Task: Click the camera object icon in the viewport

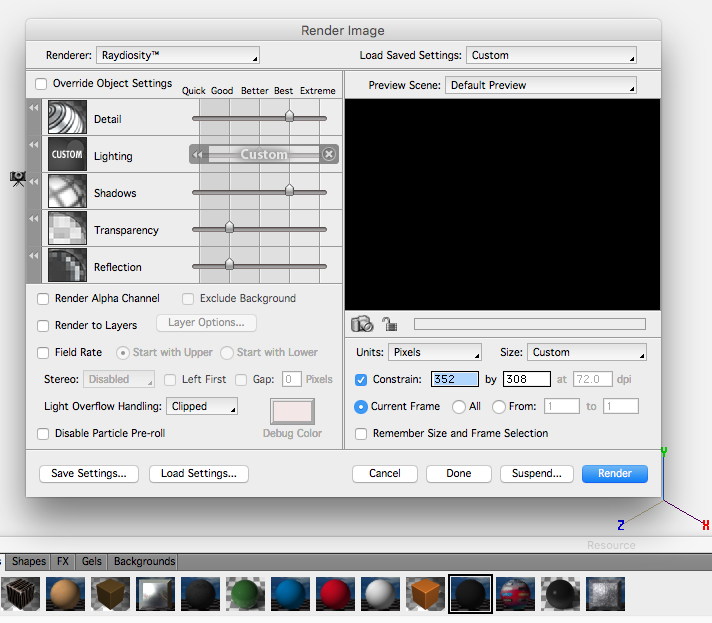Action: pos(18,179)
